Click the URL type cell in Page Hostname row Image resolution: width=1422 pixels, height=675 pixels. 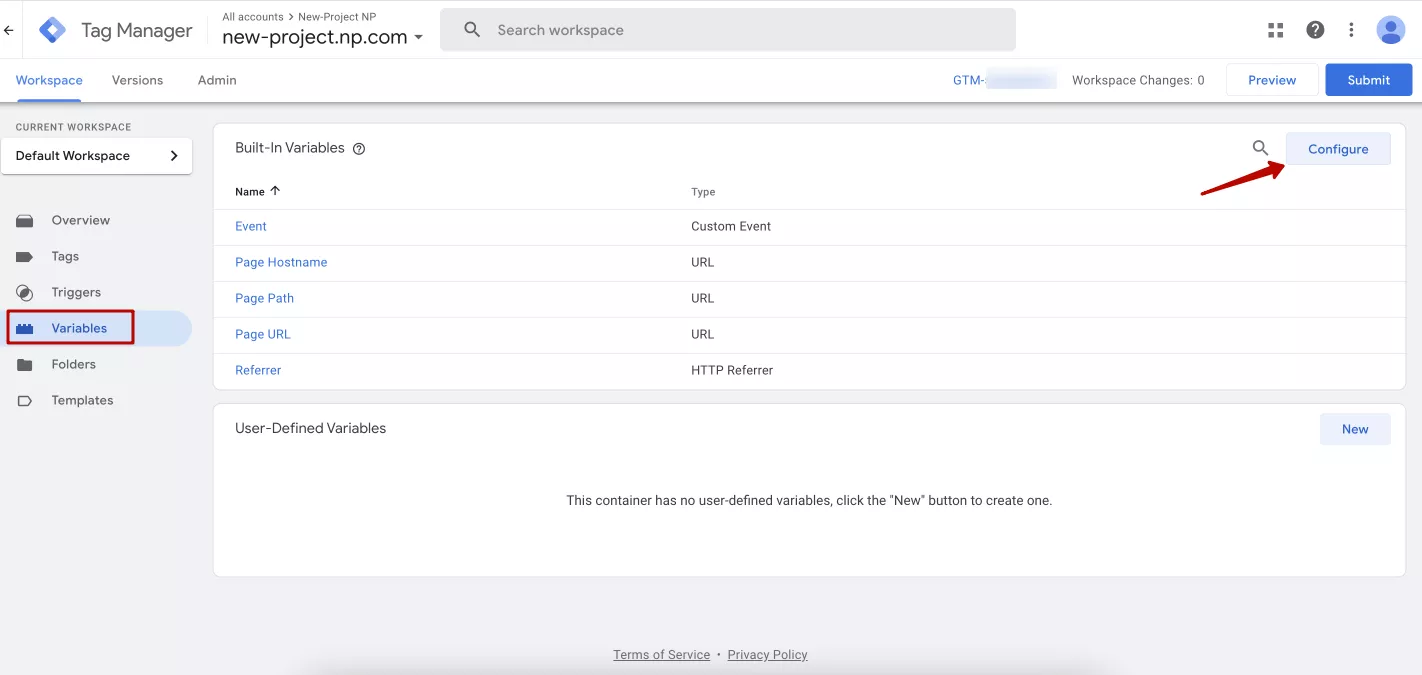(703, 262)
